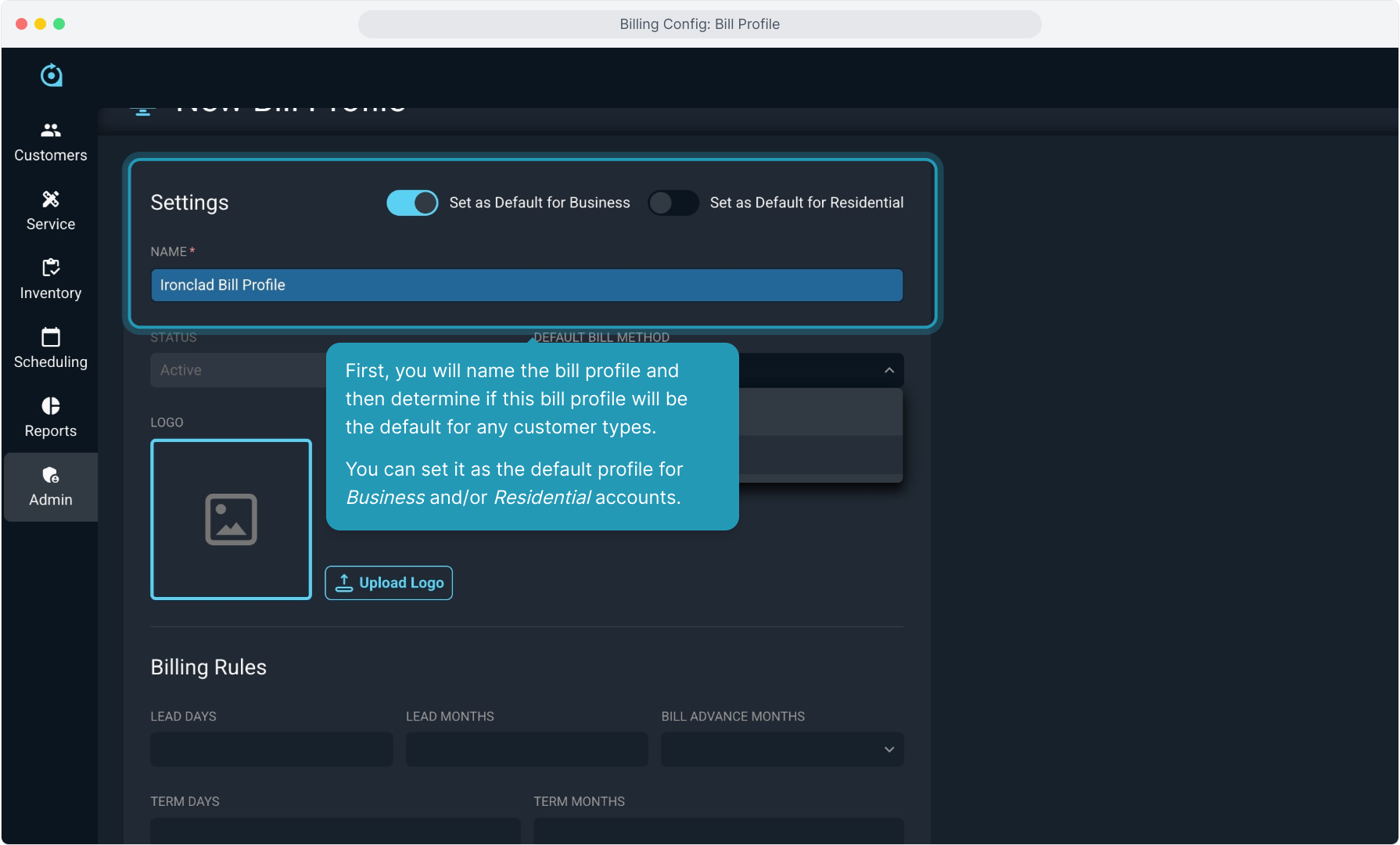
Task: Click the Lead Days input field
Action: coord(271,750)
